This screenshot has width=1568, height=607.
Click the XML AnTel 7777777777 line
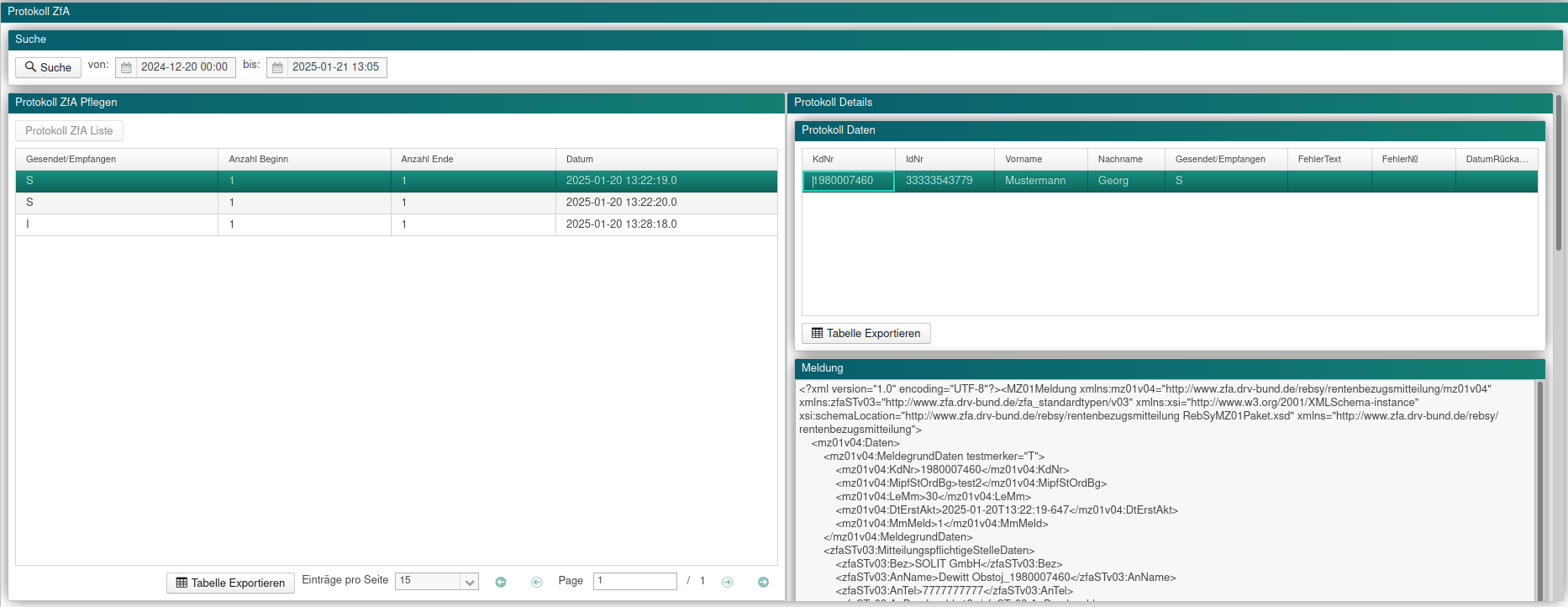point(954,591)
